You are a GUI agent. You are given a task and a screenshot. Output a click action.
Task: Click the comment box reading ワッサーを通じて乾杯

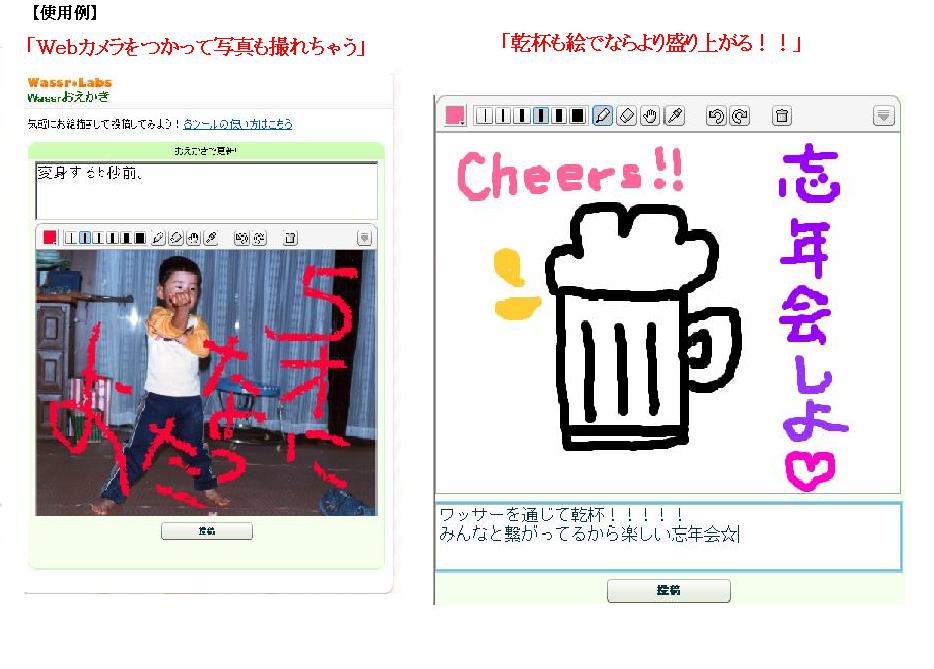[668, 537]
